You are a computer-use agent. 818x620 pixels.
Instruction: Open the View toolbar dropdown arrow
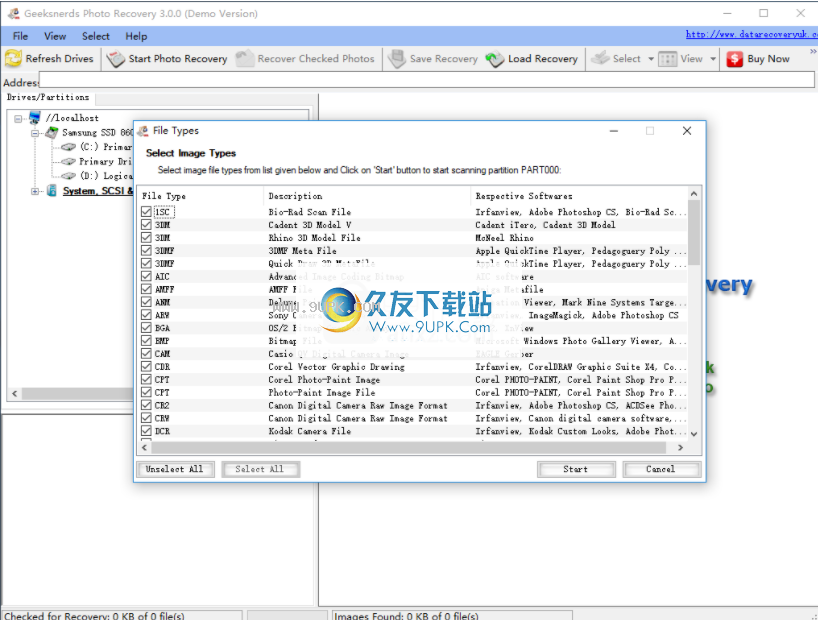pos(713,59)
